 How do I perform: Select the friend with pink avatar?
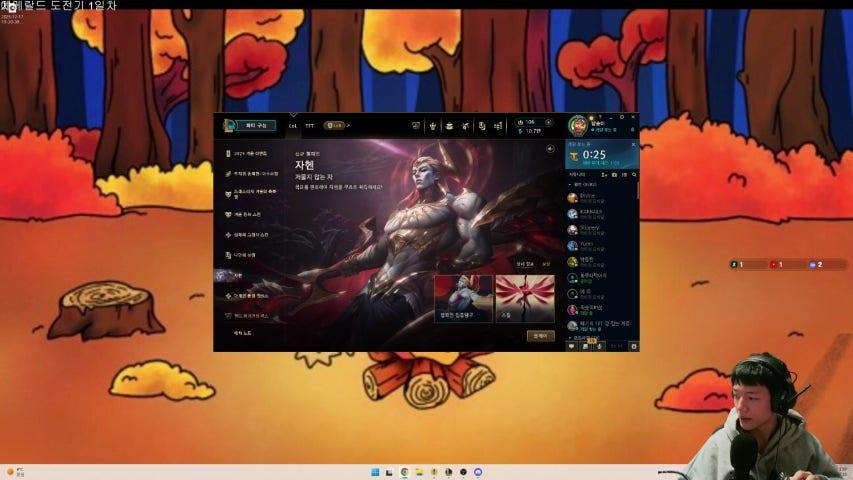[601, 310]
